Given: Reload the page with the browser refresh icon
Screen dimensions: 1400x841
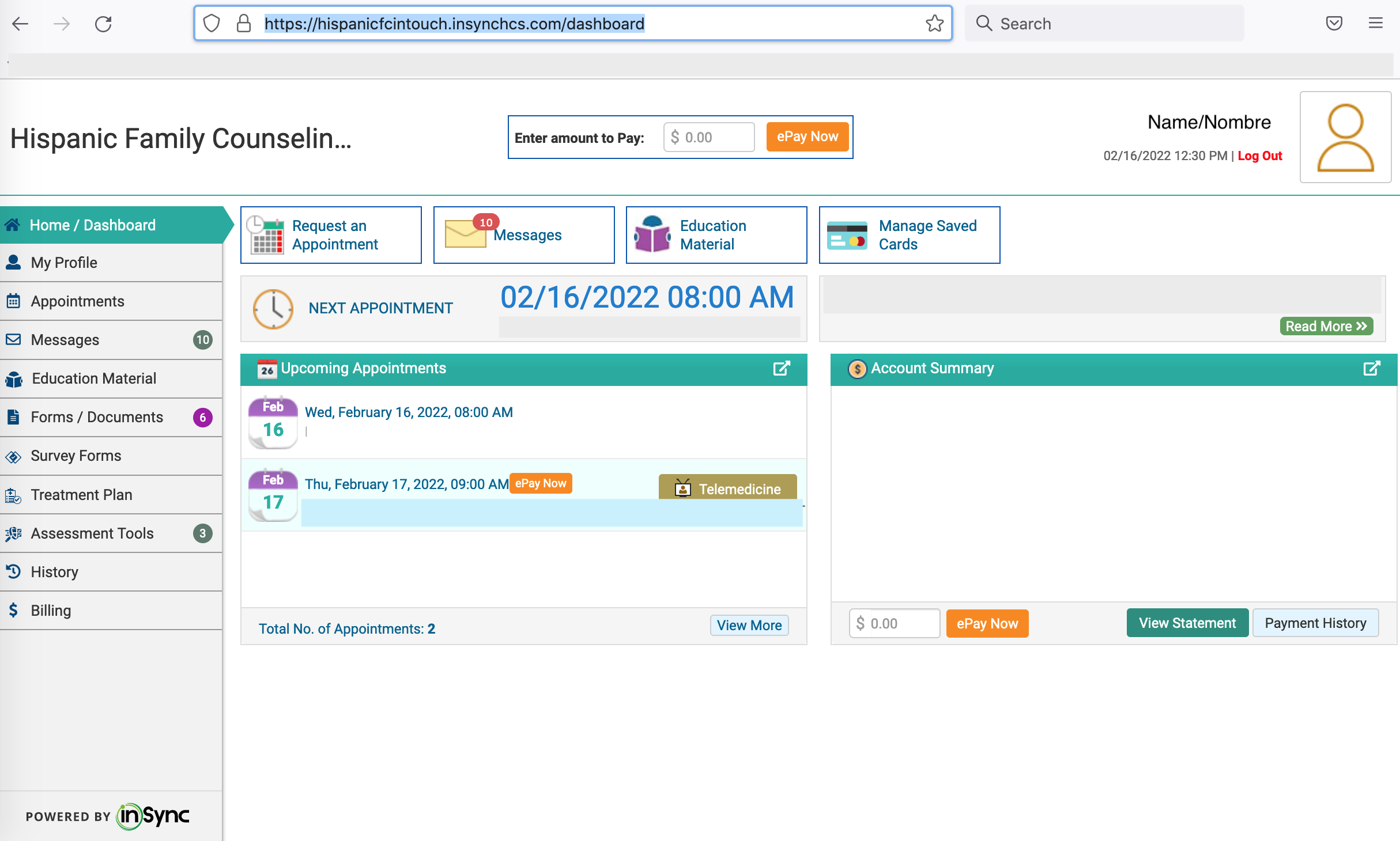Looking at the screenshot, I should pyautogui.click(x=103, y=24).
